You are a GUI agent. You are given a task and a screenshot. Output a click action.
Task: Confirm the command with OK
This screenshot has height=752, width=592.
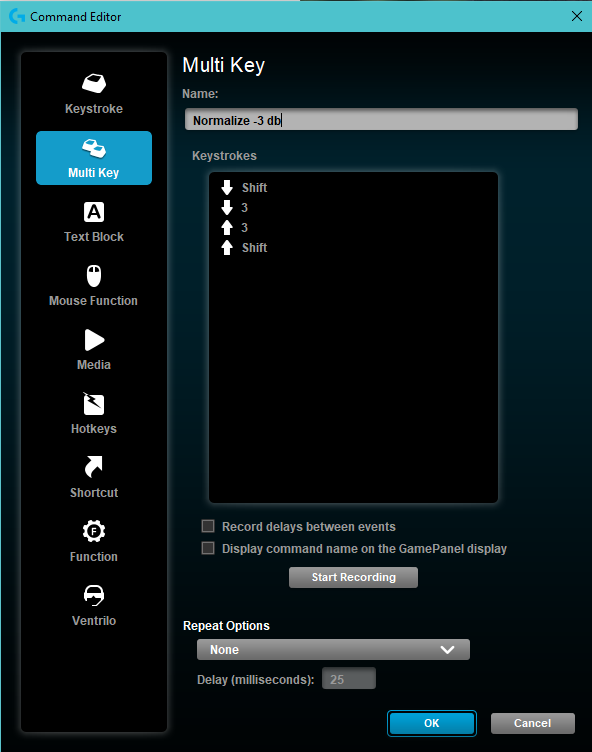432,723
